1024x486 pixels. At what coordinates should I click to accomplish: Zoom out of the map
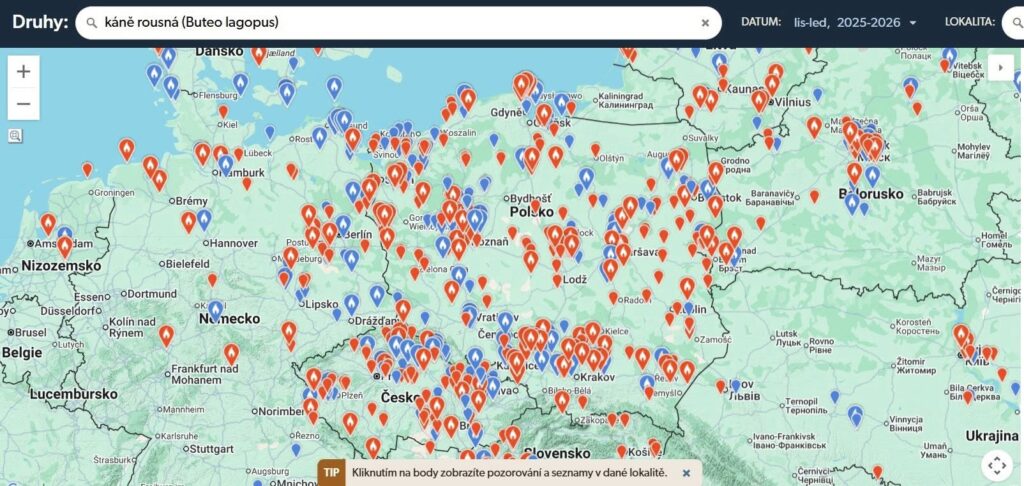point(24,103)
